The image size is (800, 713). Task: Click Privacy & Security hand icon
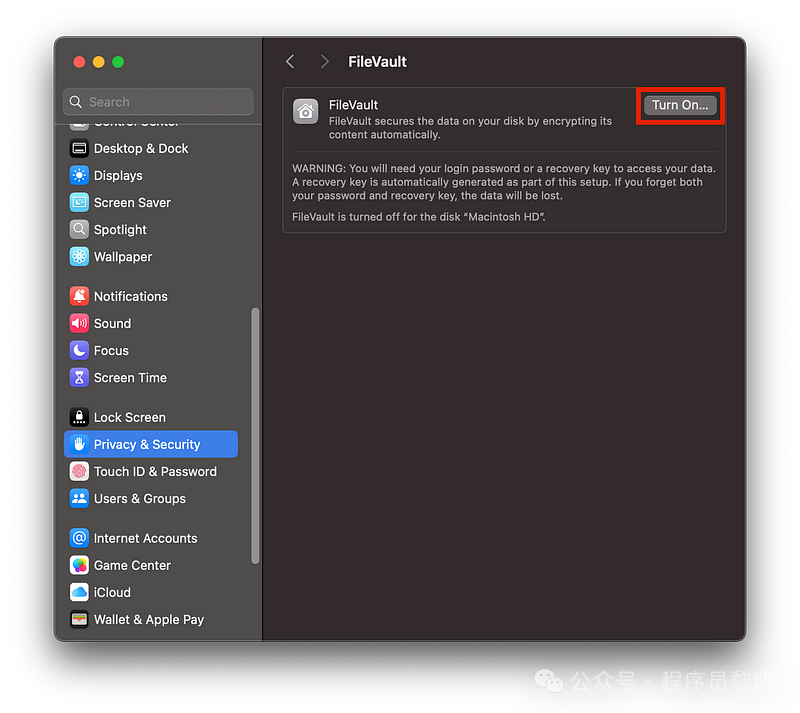click(79, 444)
